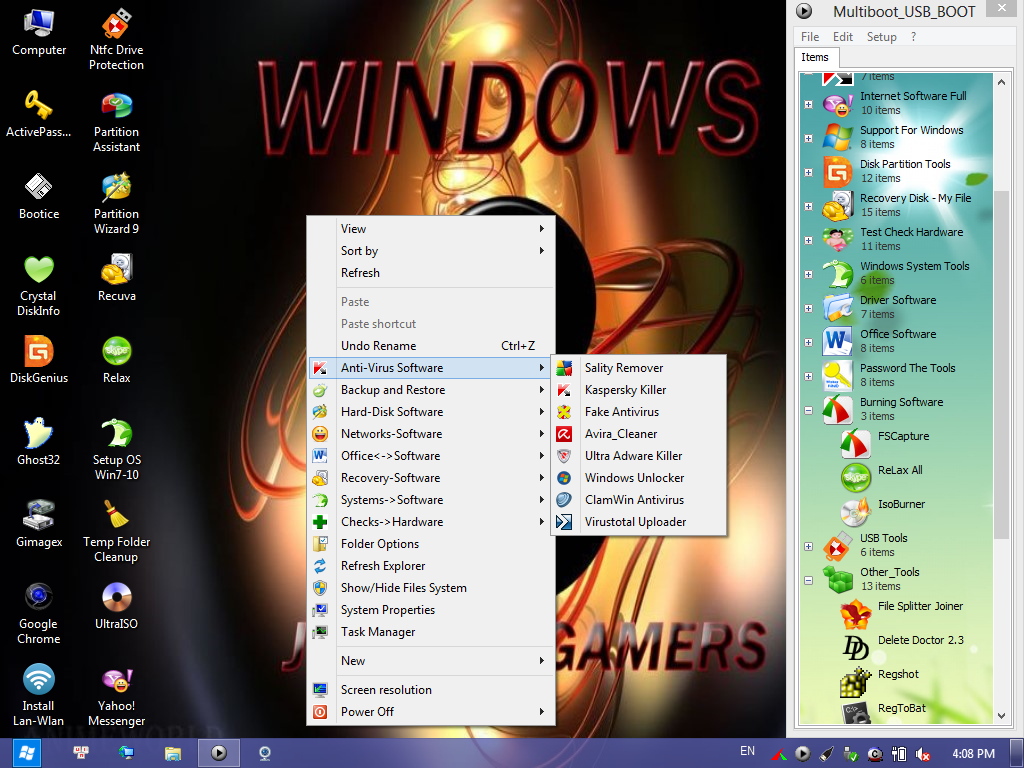Click scroll down arrow in Items panel
This screenshot has height=768, width=1024.
coord(1002,716)
